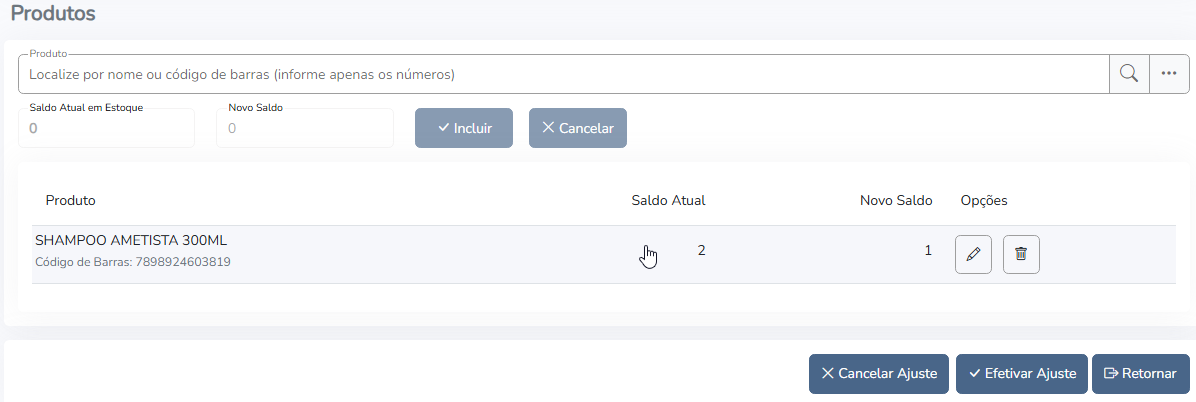This screenshot has height=402, width=1196.
Task: Click the Novo Saldo column header
Action: point(895,200)
